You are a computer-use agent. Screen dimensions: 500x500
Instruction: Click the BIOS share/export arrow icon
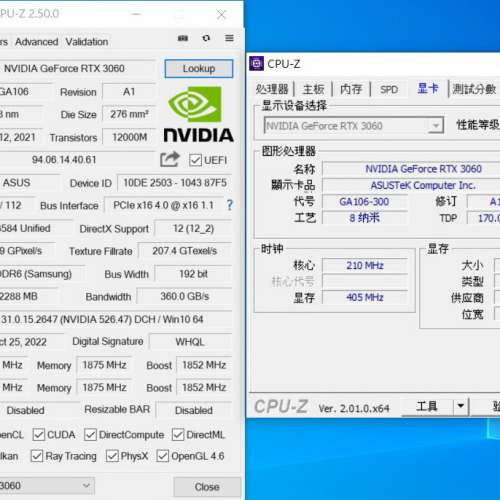tap(170, 159)
